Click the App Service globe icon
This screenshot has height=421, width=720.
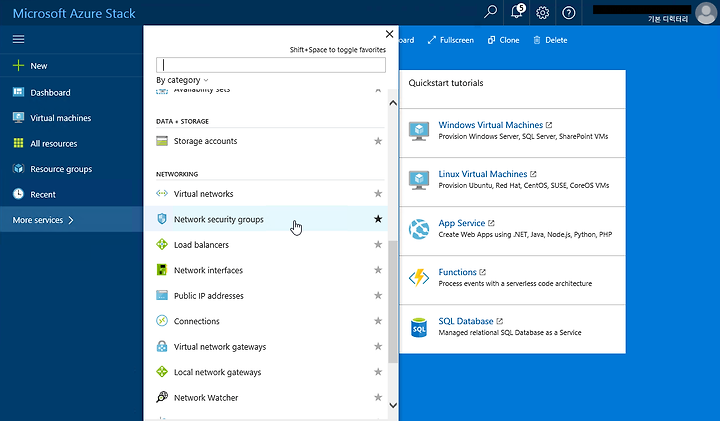coord(419,229)
